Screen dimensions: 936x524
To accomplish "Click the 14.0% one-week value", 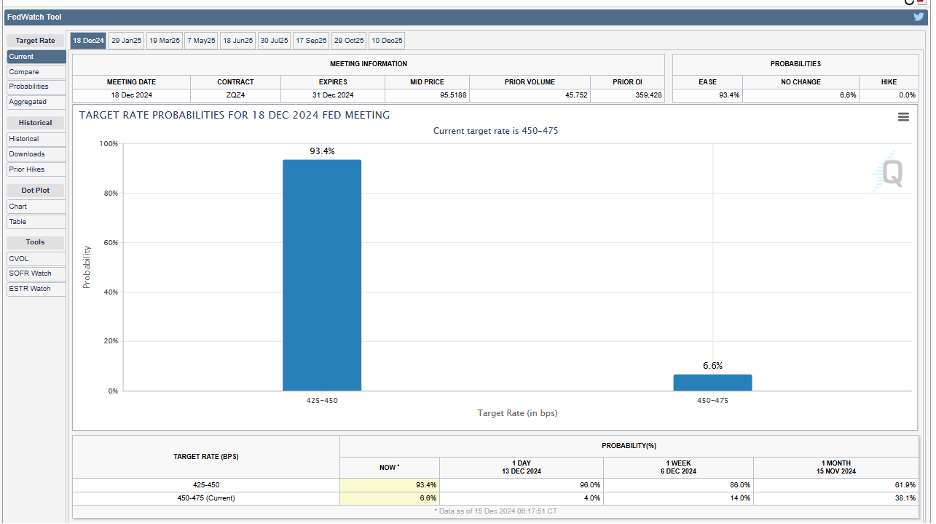I will coord(740,498).
